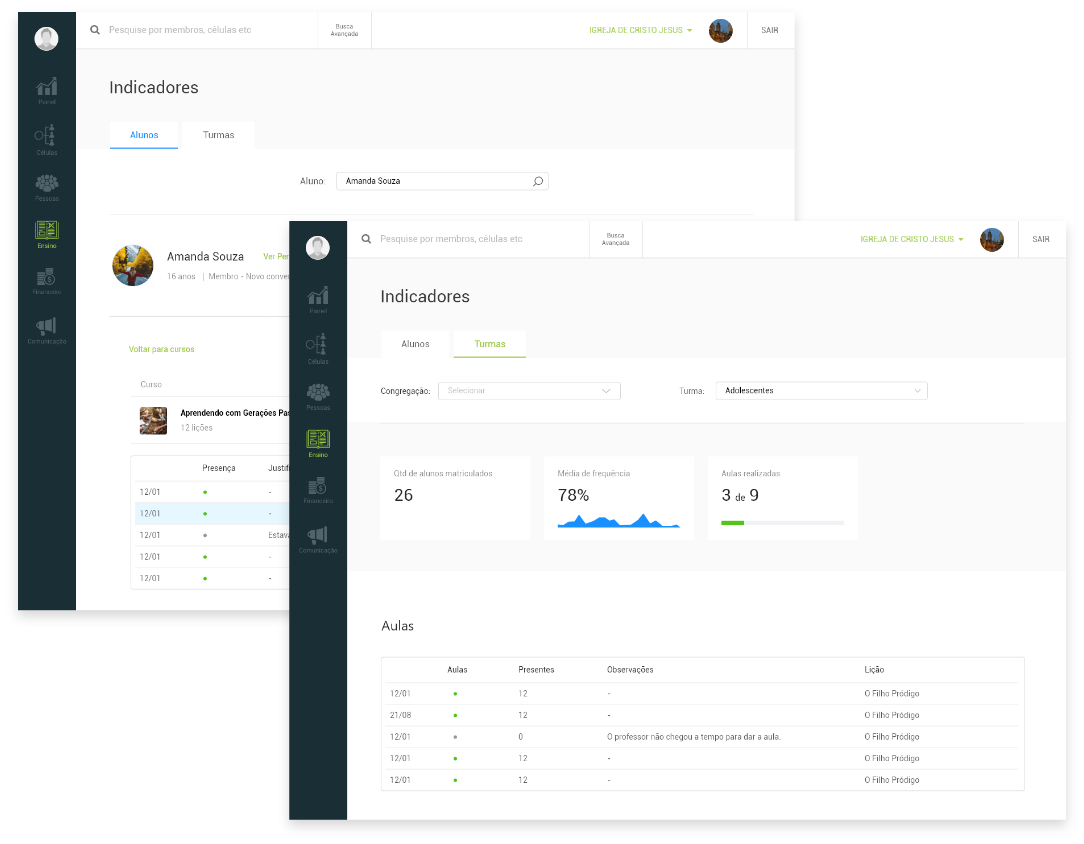Click Aulas realizadas progress bar

(782, 523)
